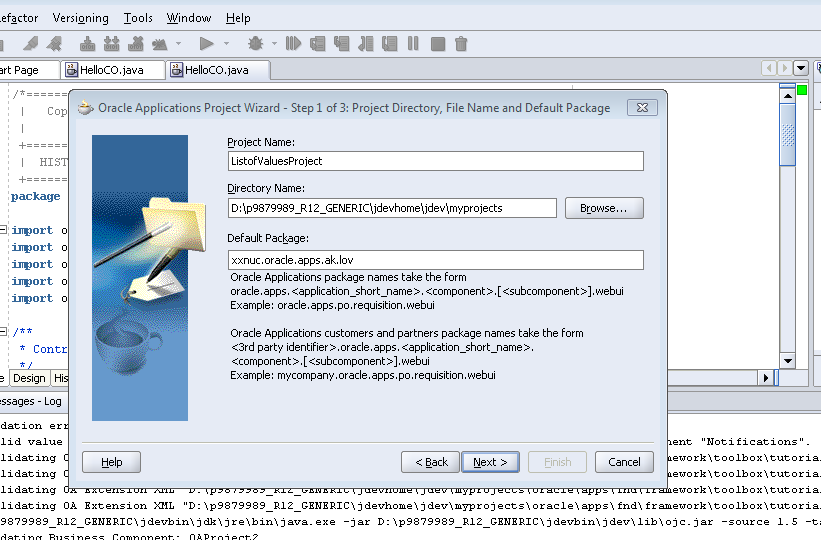The width and height of the screenshot is (821, 540).
Task: Click the Step Into debugger icon
Action: click(341, 43)
